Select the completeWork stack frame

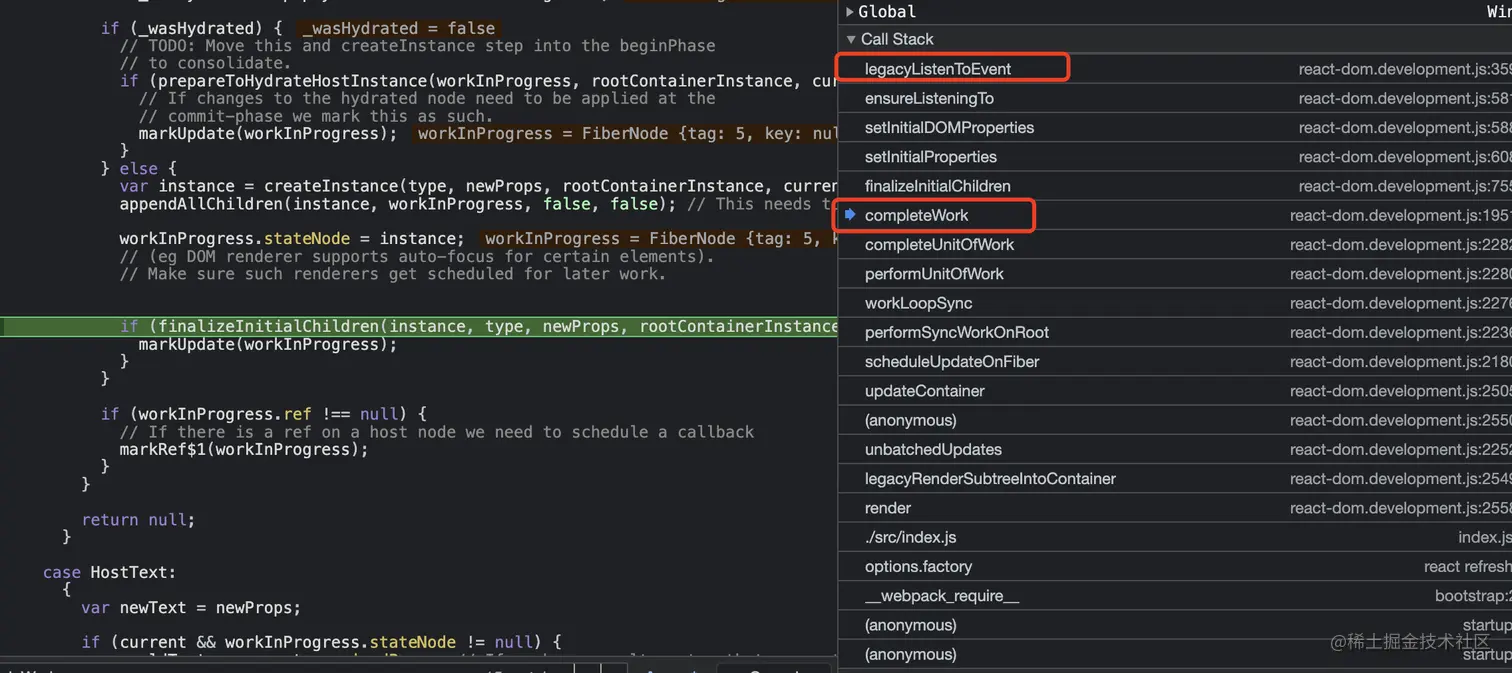1174,215
